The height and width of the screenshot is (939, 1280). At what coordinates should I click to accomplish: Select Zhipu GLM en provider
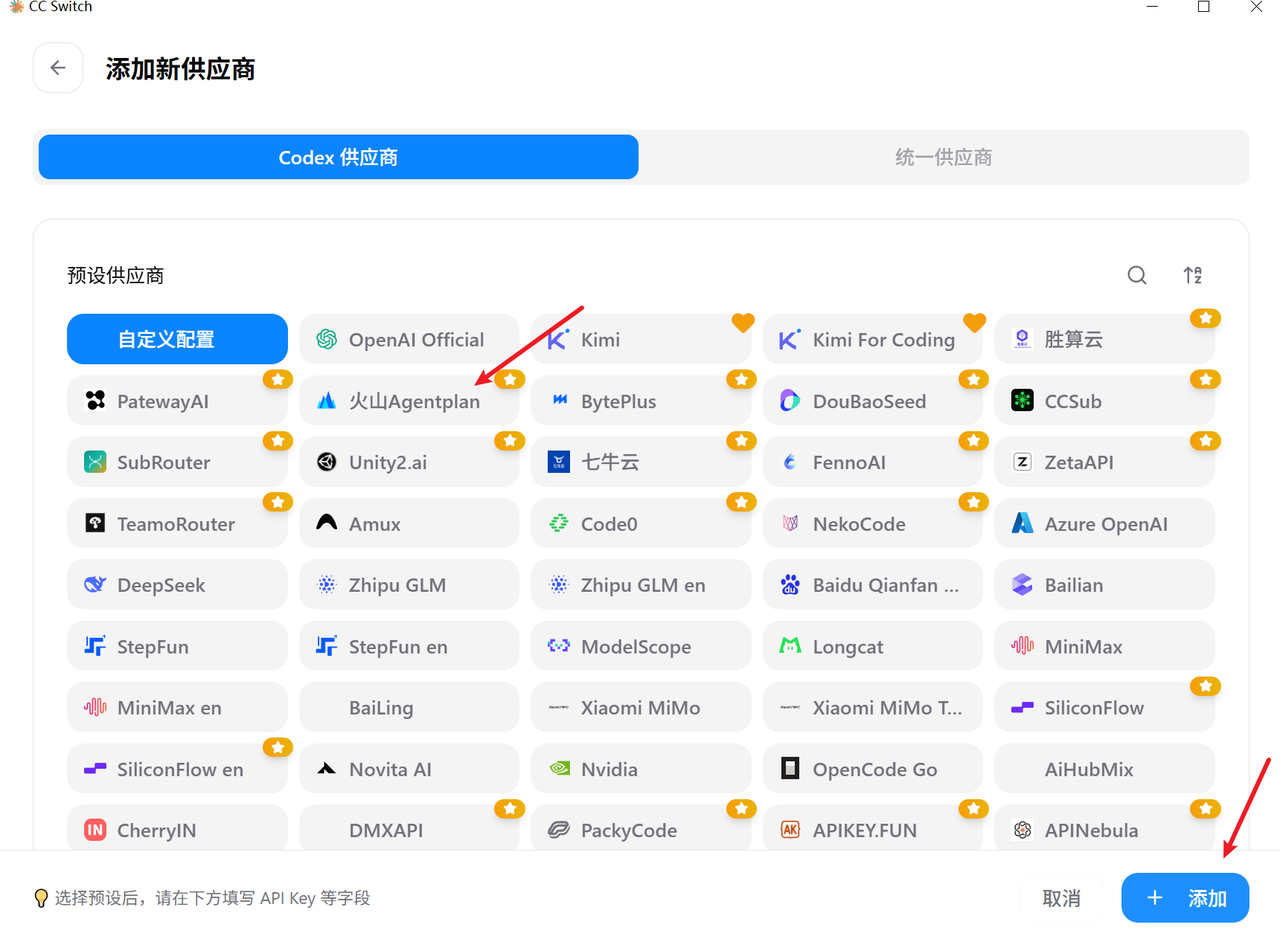tap(641, 585)
